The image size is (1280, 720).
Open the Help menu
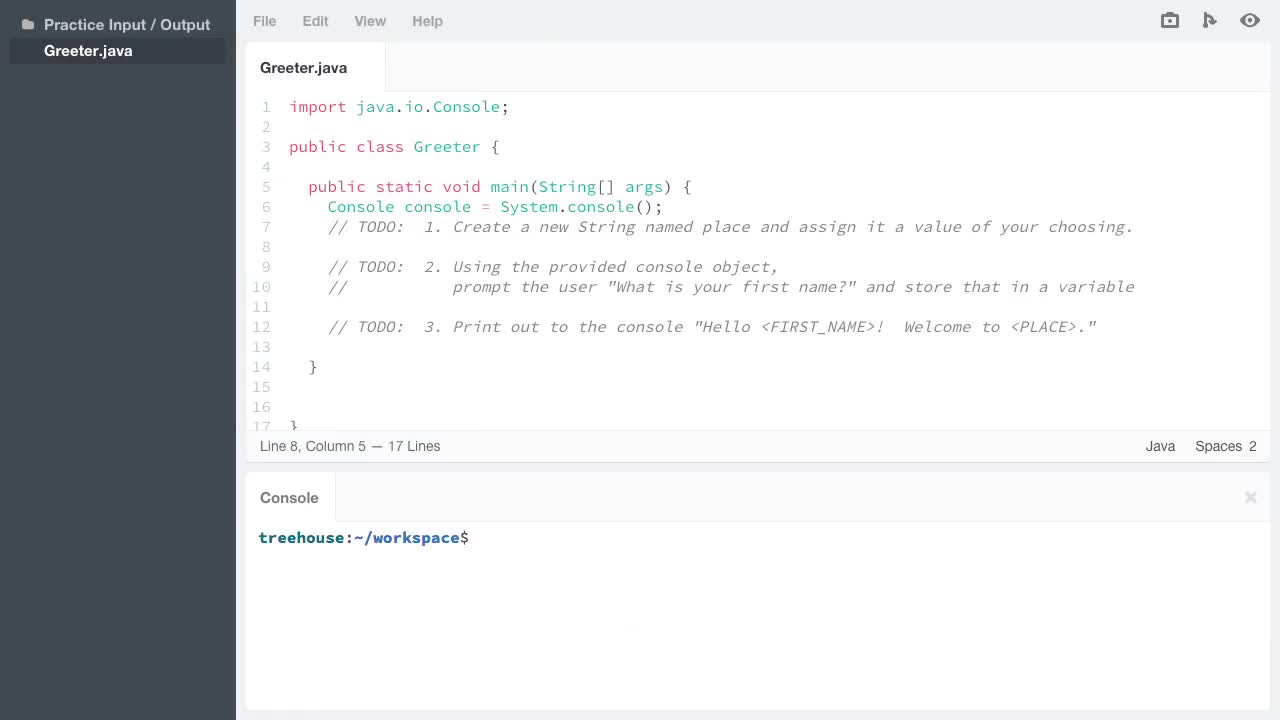click(427, 21)
